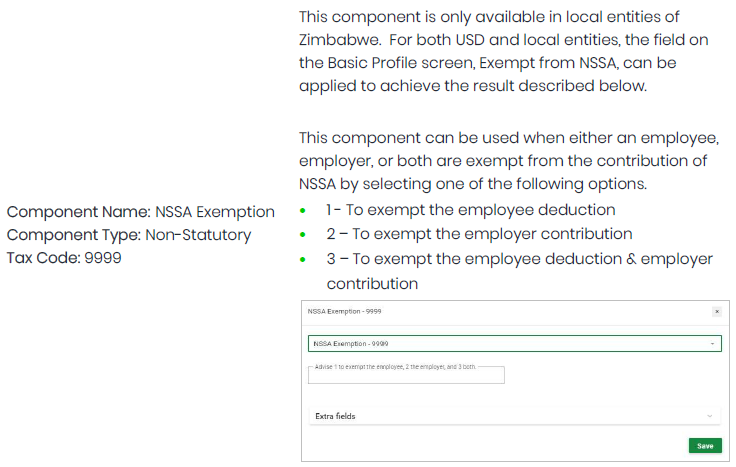Click the Extra fields chevron icon
The width and height of the screenshot is (736, 467).
coord(709,416)
